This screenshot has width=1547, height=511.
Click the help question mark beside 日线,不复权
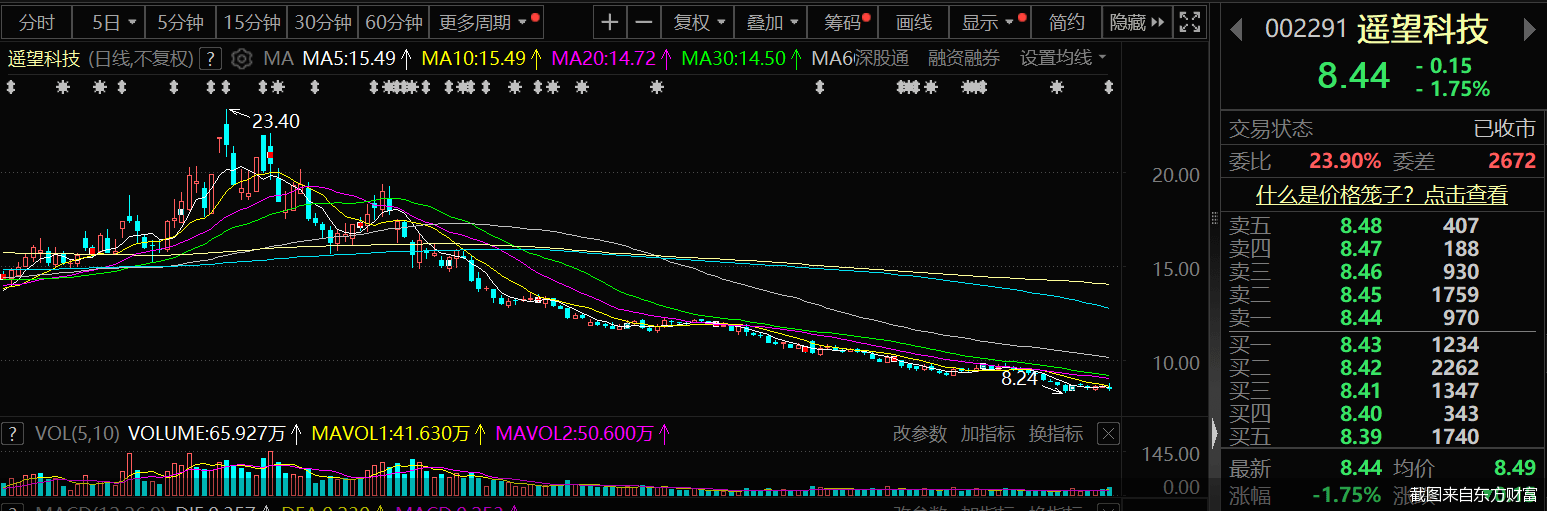click(x=210, y=59)
